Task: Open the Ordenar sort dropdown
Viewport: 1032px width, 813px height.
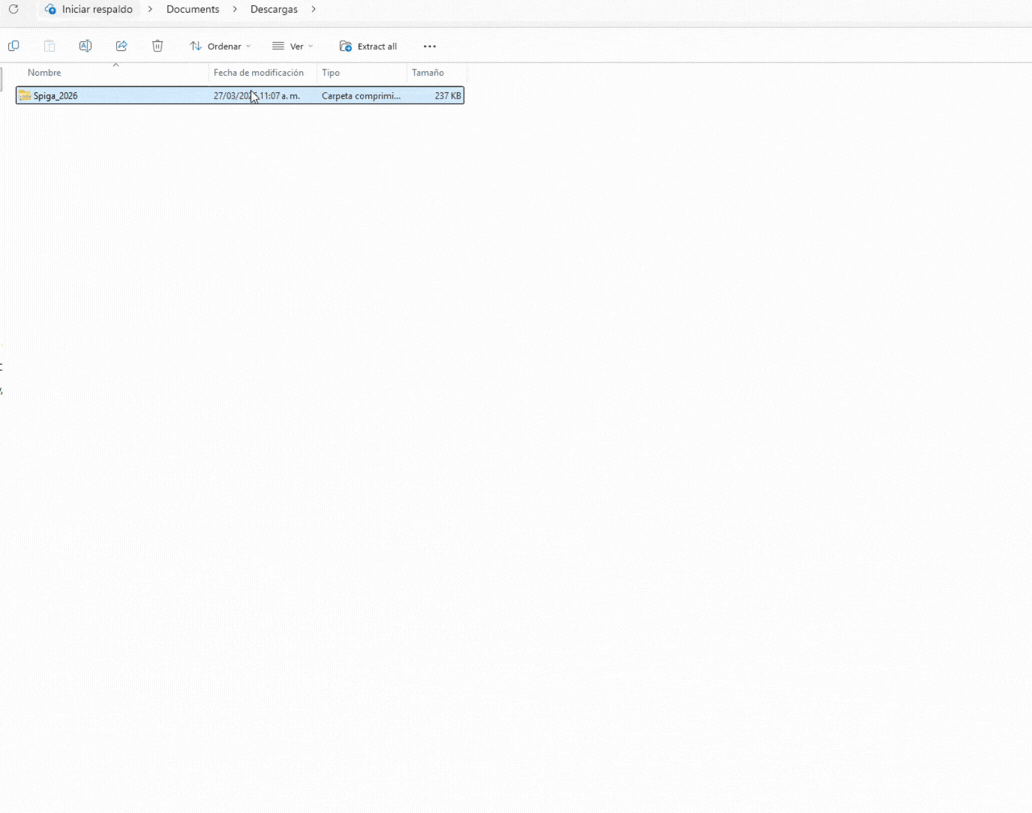Action: coord(220,46)
